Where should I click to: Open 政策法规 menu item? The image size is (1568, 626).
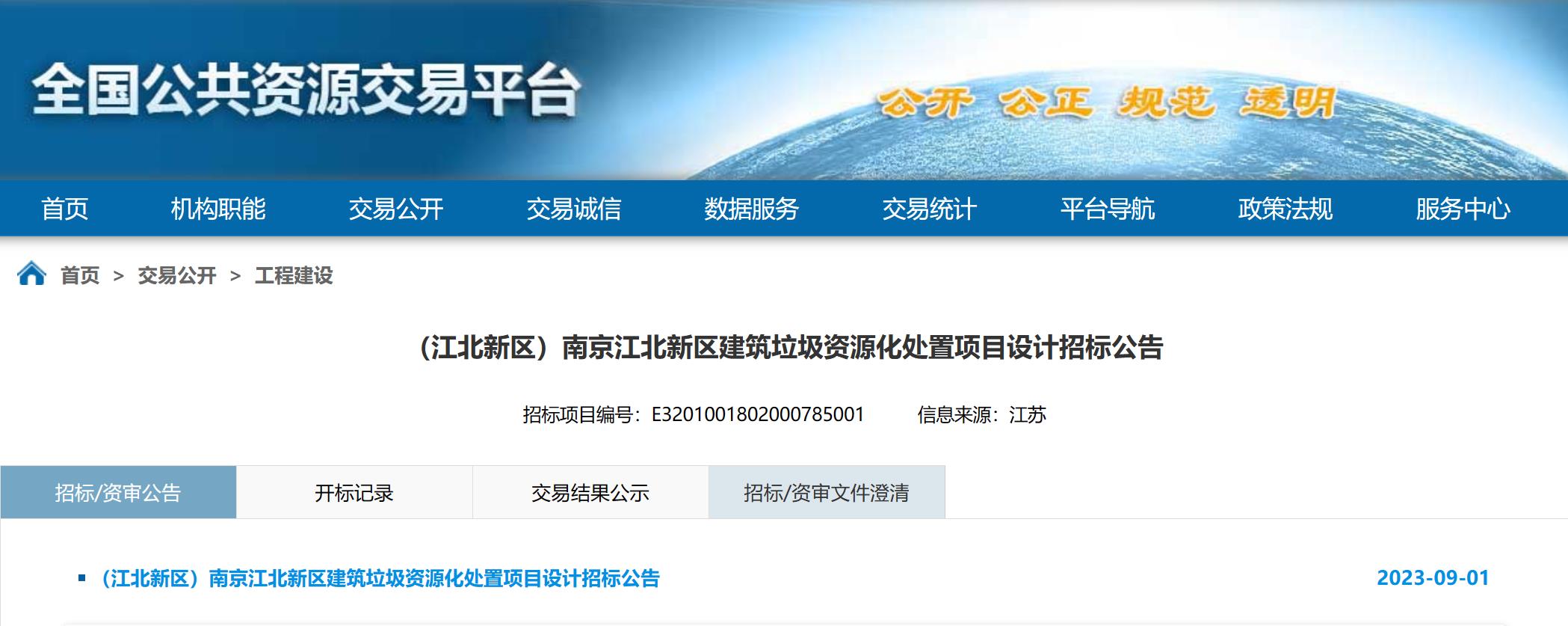(x=1285, y=209)
